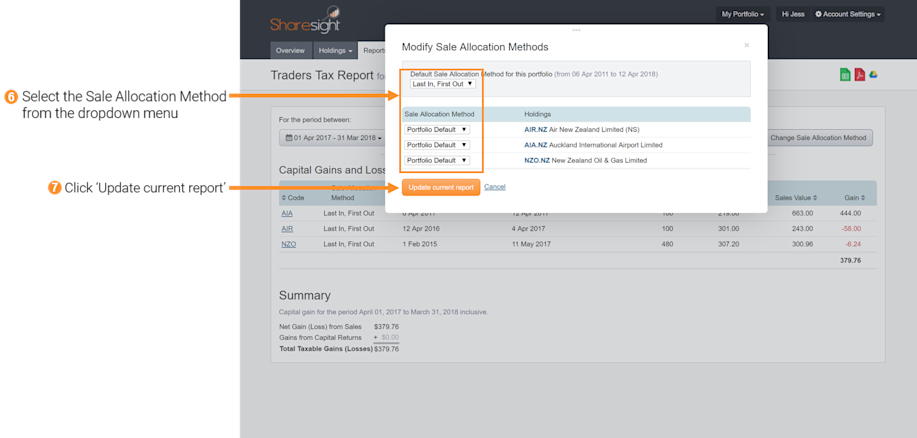917x438 pixels.
Task: Click the Summary heading
Action: [305, 295]
